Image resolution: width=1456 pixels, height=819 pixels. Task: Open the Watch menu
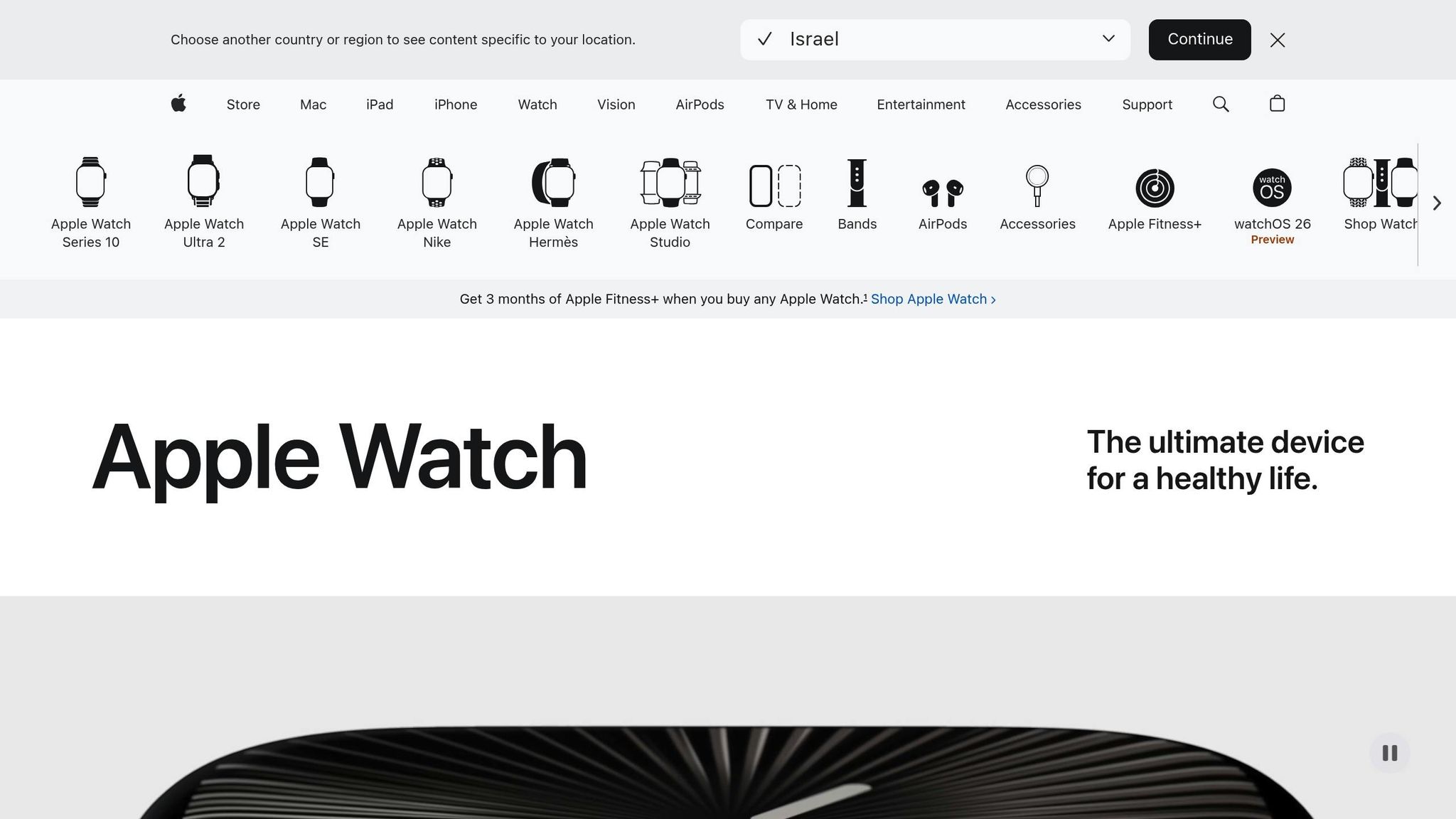tap(537, 105)
